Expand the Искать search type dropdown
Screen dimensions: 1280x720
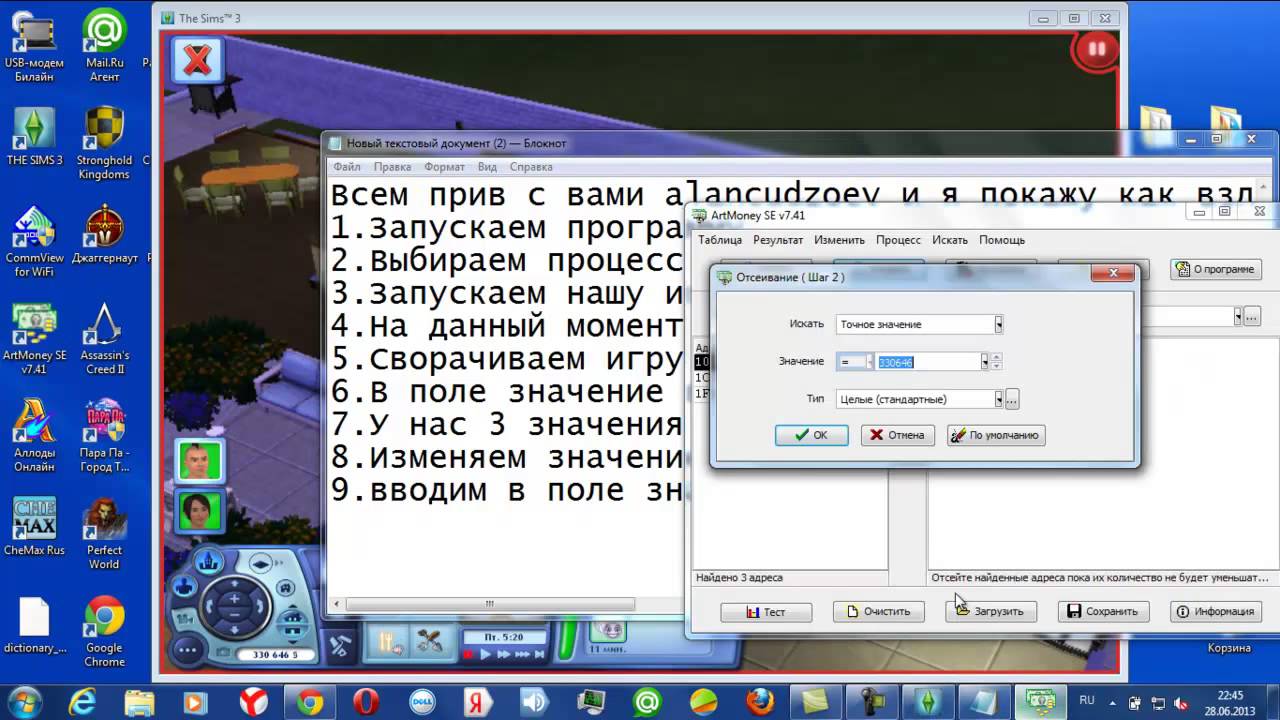998,324
